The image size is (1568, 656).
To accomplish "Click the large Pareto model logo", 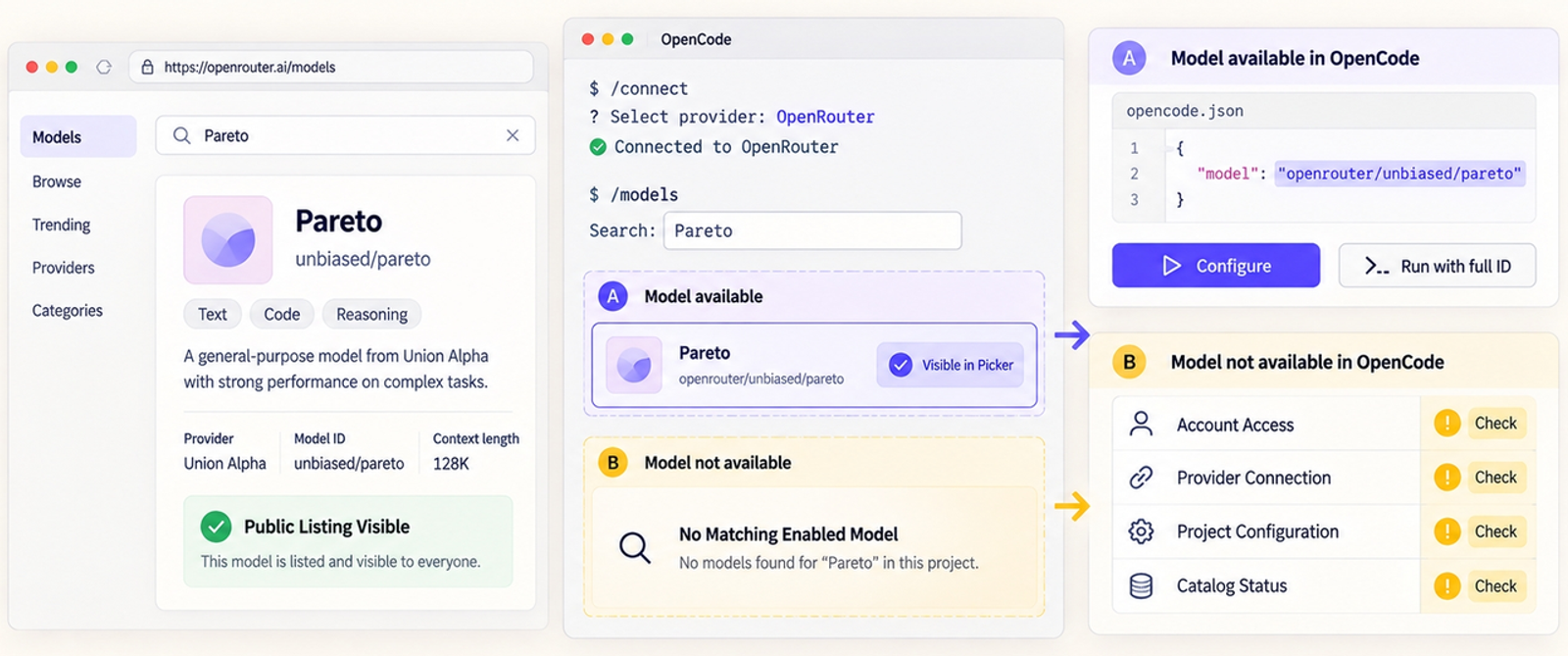I will [x=228, y=240].
